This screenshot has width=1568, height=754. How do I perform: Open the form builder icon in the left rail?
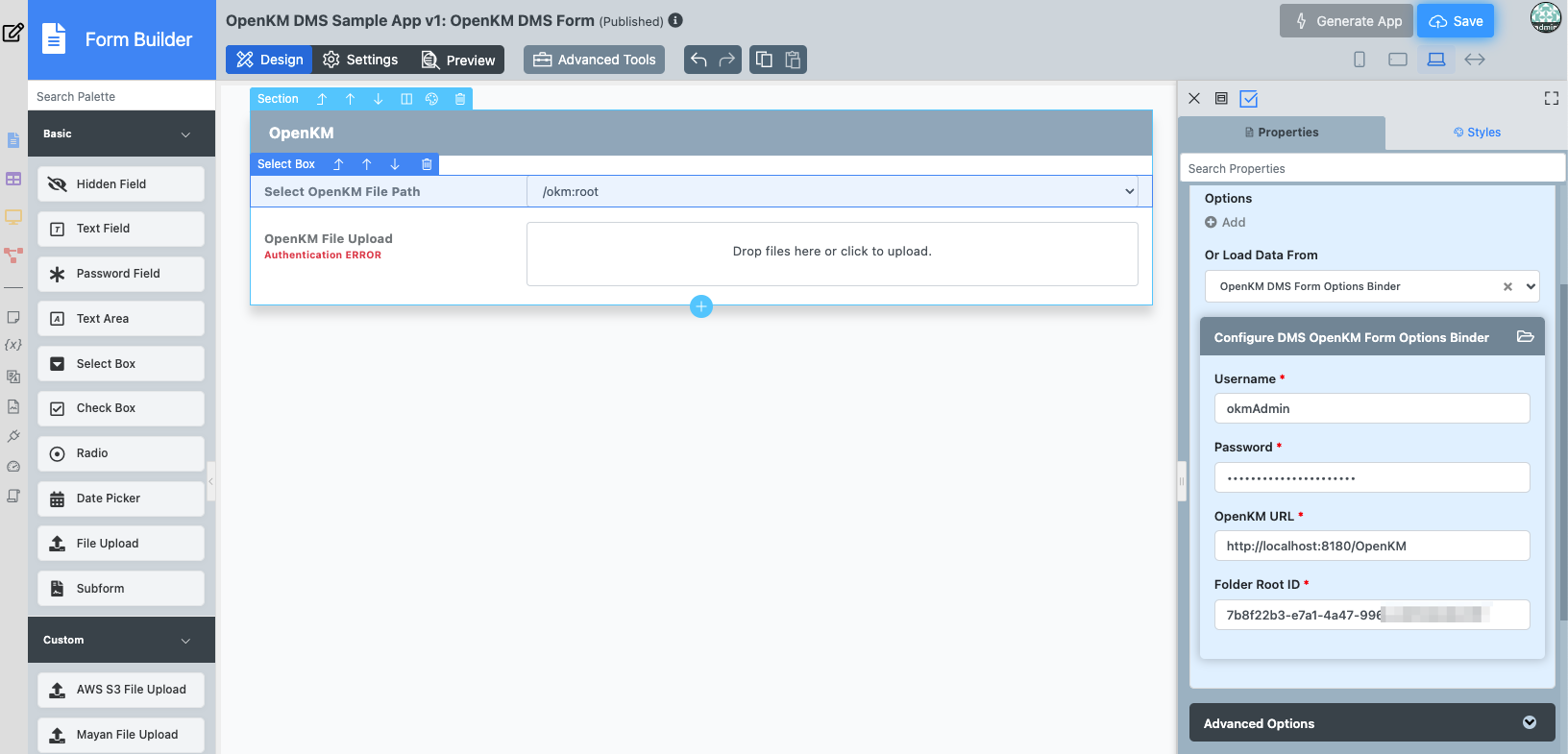tap(13, 140)
